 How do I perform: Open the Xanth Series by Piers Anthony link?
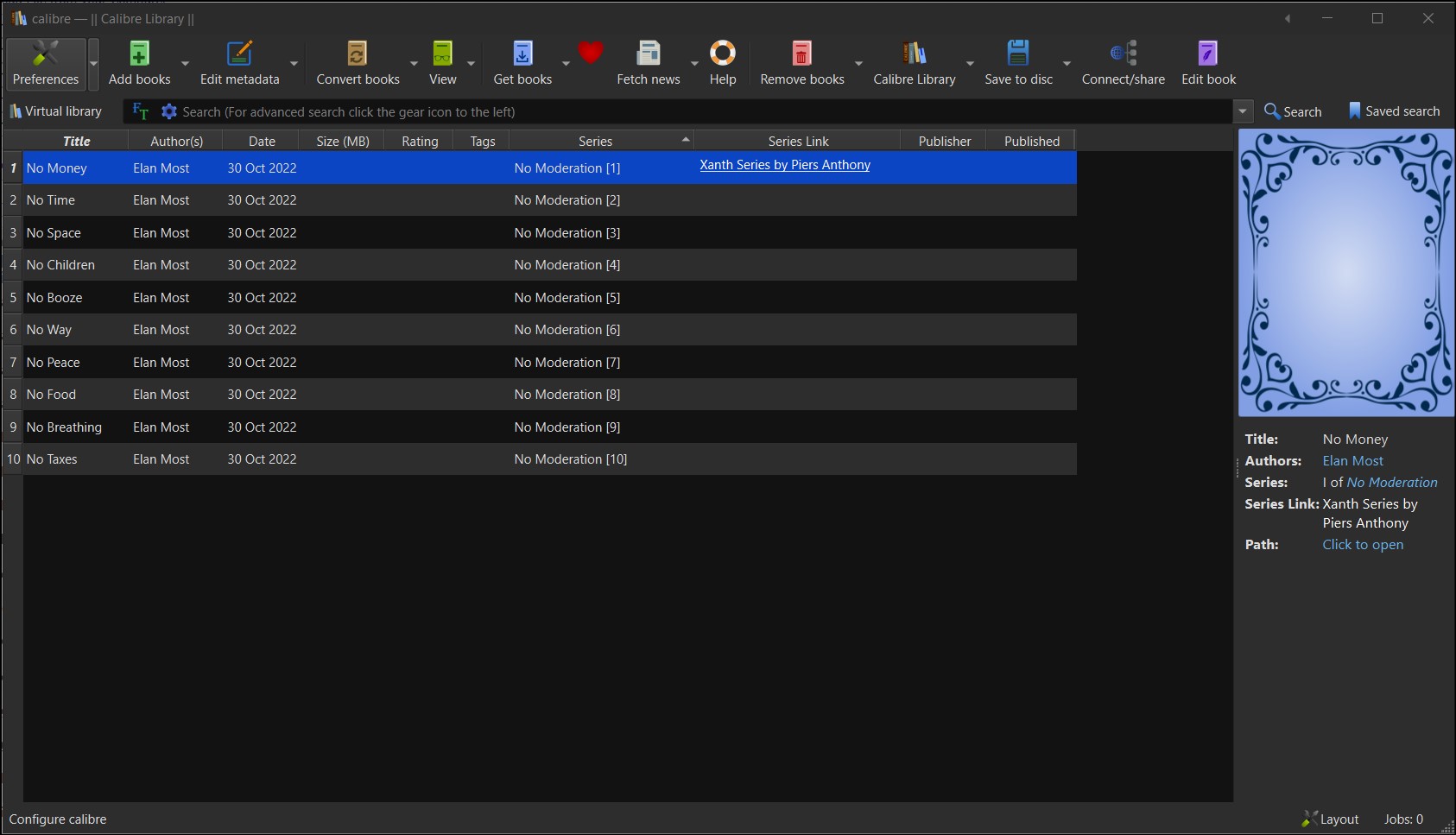[x=785, y=165]
